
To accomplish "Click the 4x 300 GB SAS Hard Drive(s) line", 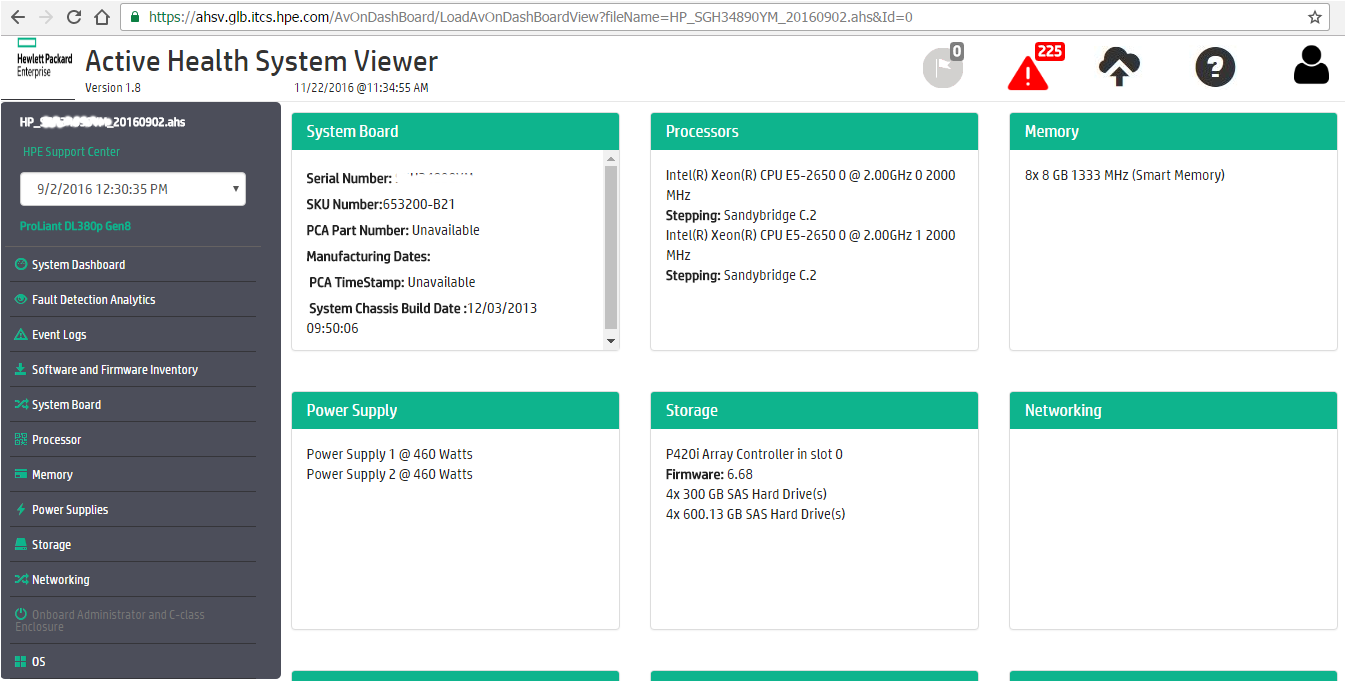I will pos(746,494).
